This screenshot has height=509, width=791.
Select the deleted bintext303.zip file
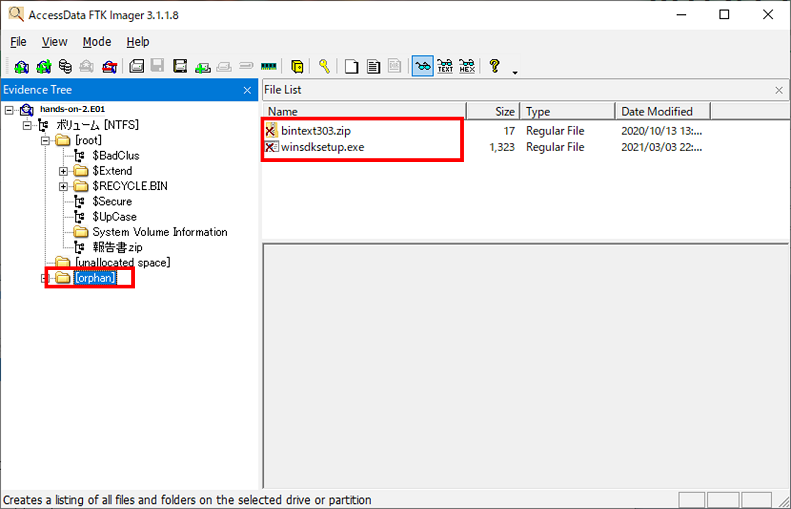click(x=316, y=131)
